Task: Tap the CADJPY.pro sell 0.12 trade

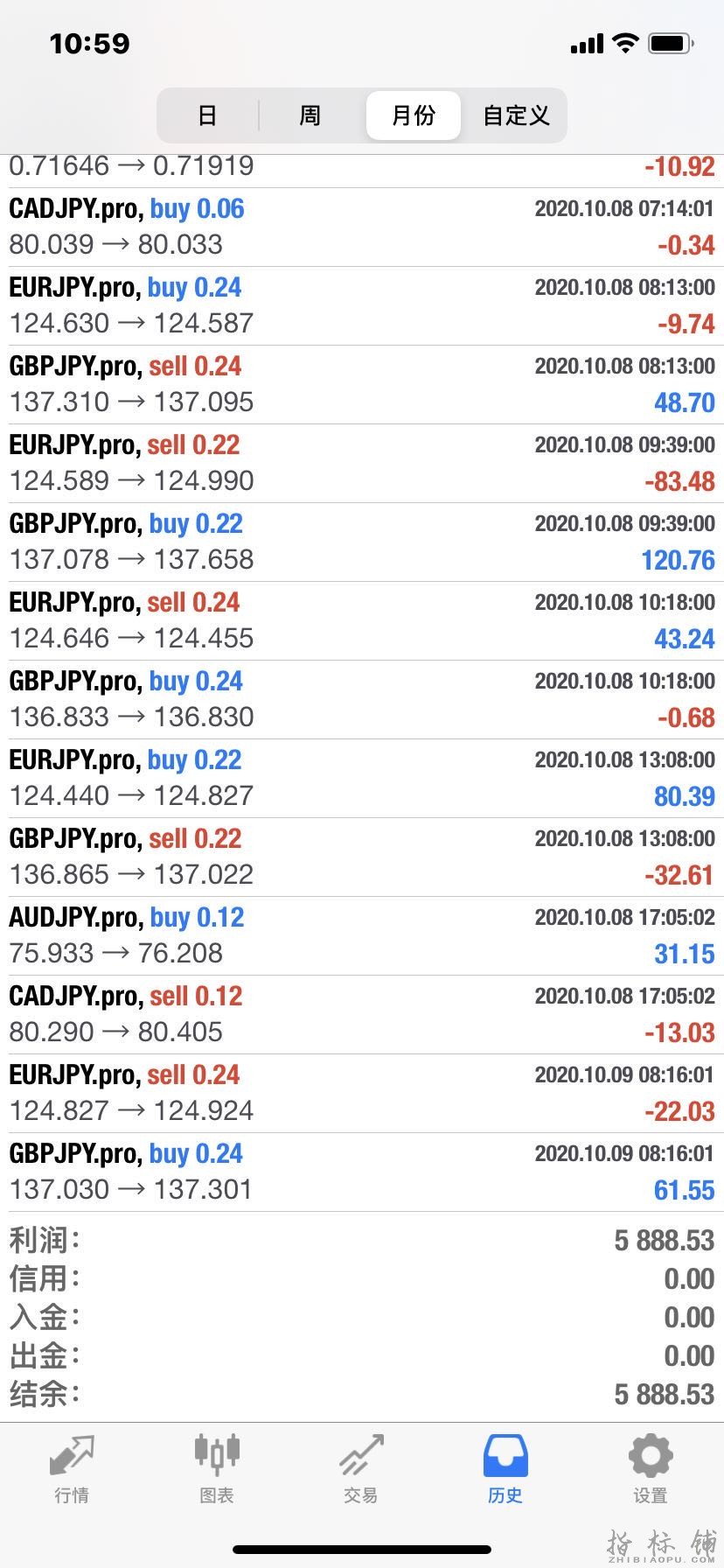Action: (x=362, y=1014)
